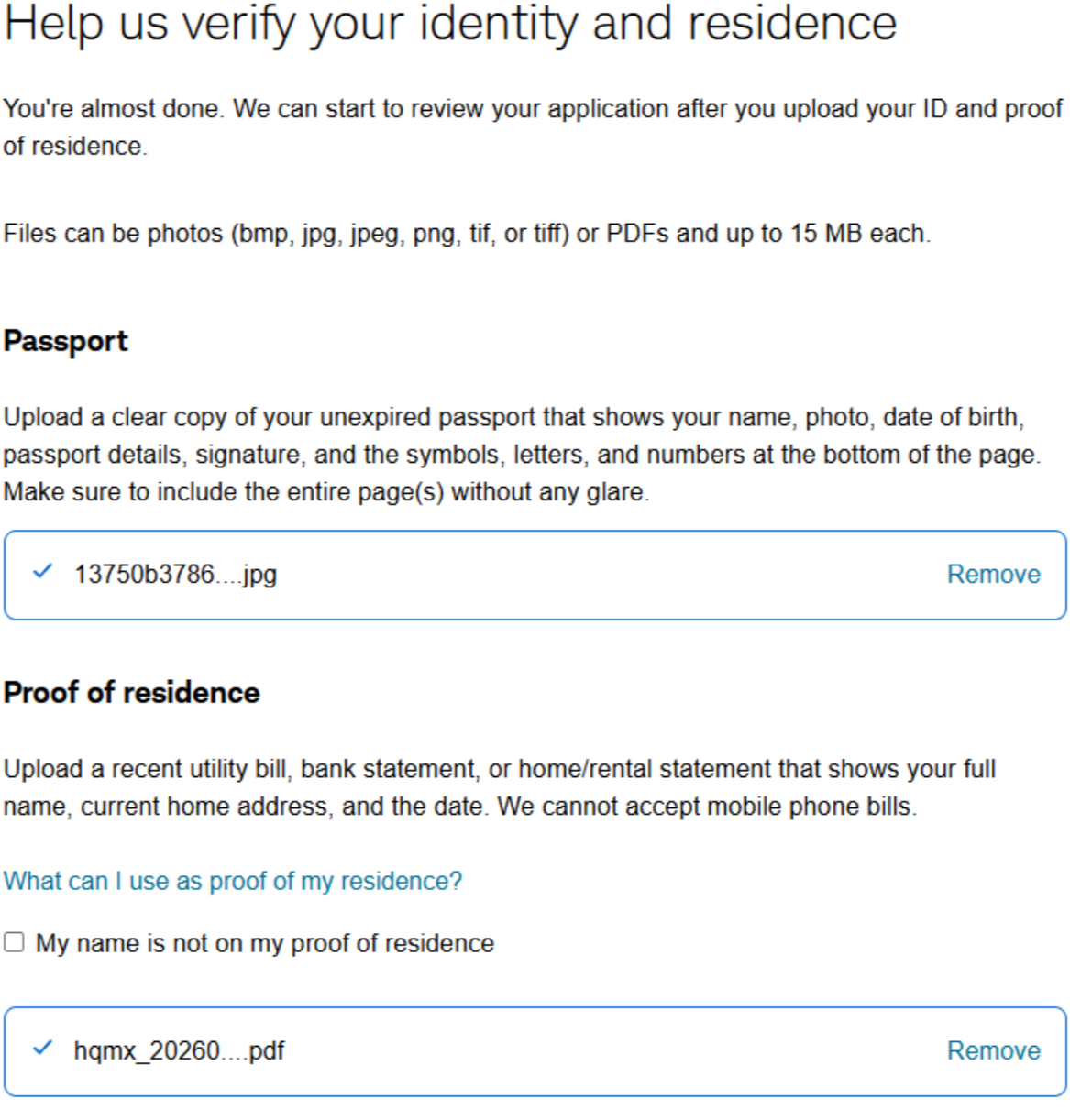Remove the uploaded proof of residence pdf
1070x1120 pixels.
tap(993, 1051)
